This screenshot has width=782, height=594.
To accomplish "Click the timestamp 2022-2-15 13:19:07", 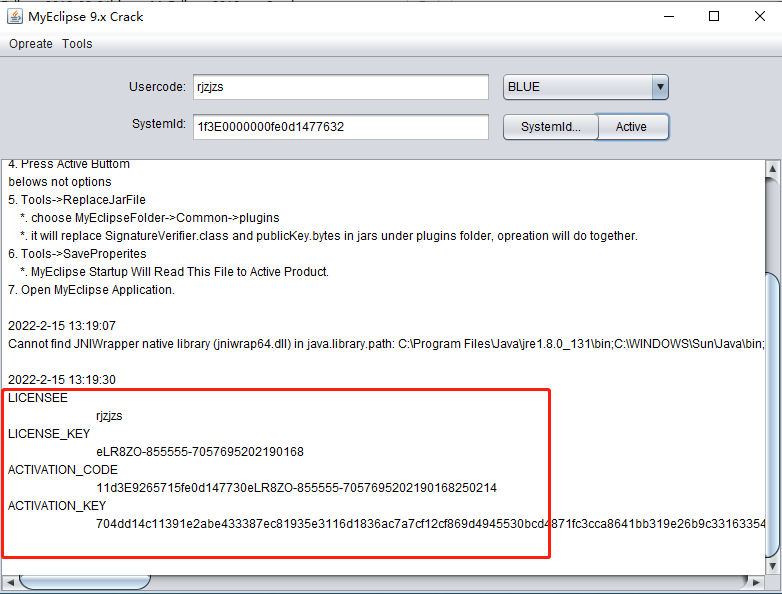I will (62, 326).
